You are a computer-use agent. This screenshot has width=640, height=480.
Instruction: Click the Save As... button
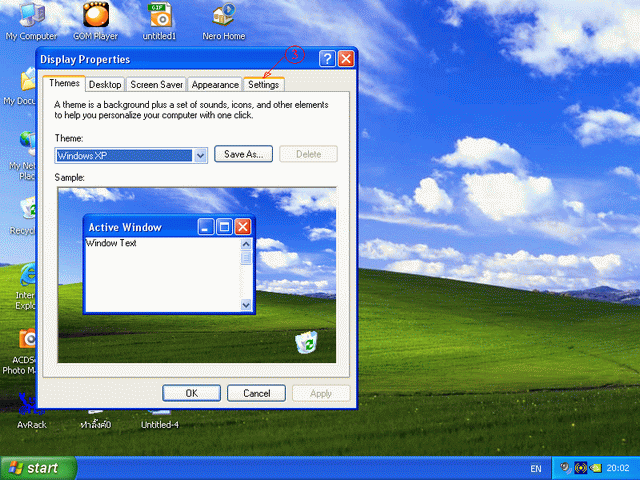[243, 154]
